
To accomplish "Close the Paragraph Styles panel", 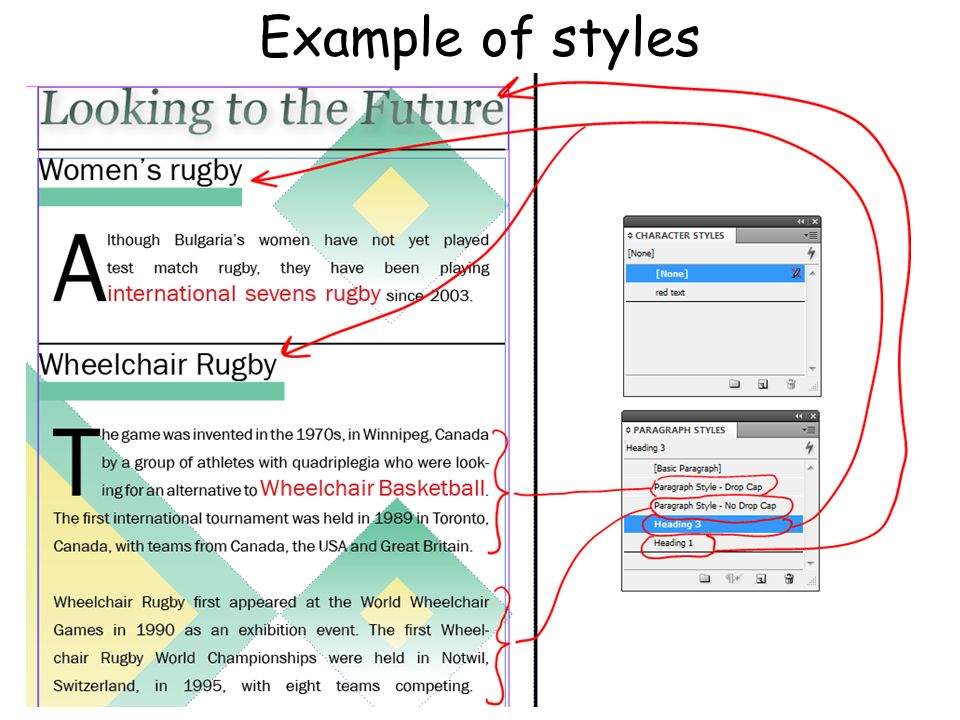I will (x=812, y=416).
